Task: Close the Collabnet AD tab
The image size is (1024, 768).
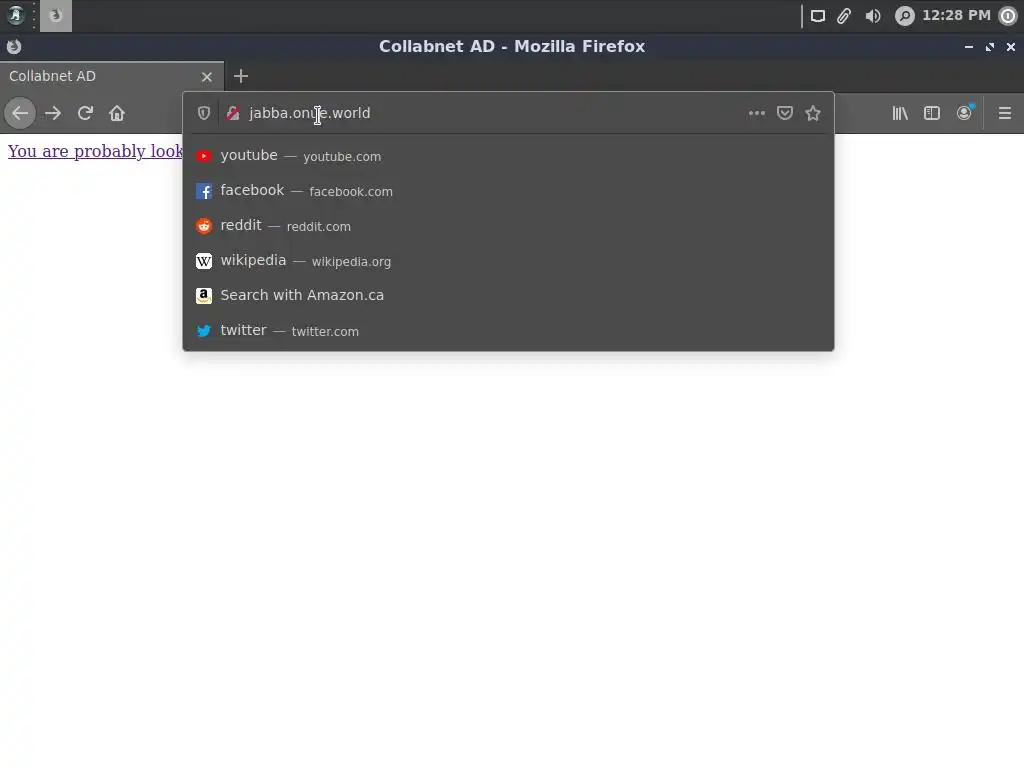Action: point(207,76)
